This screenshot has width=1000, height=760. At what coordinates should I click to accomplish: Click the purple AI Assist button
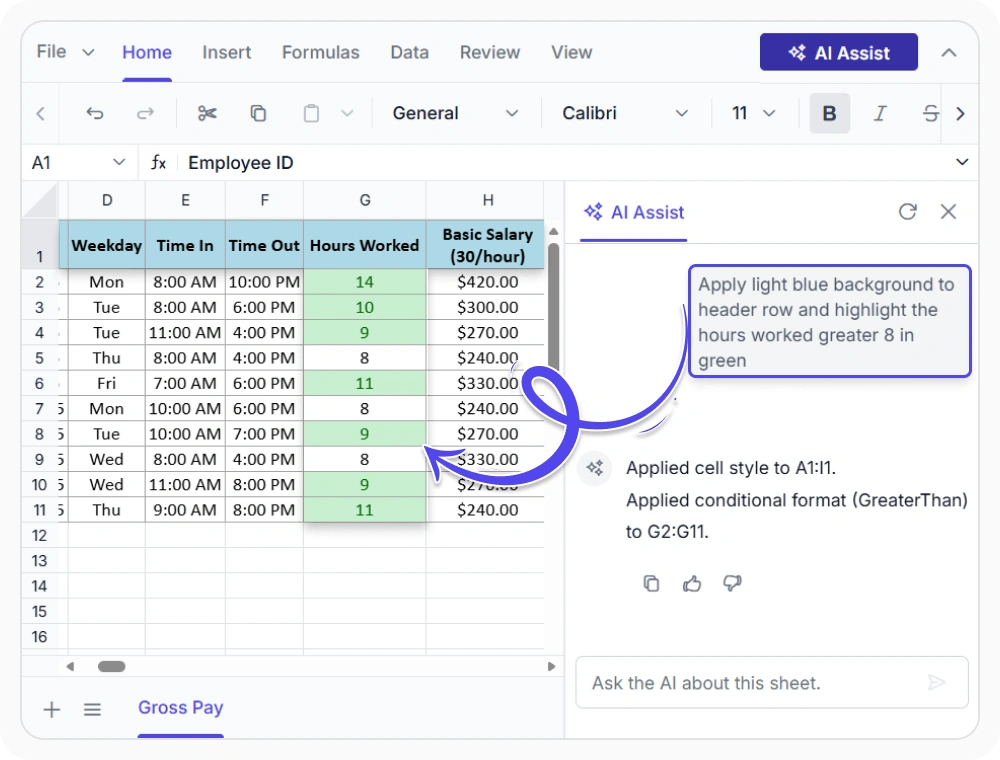(839, 52)
